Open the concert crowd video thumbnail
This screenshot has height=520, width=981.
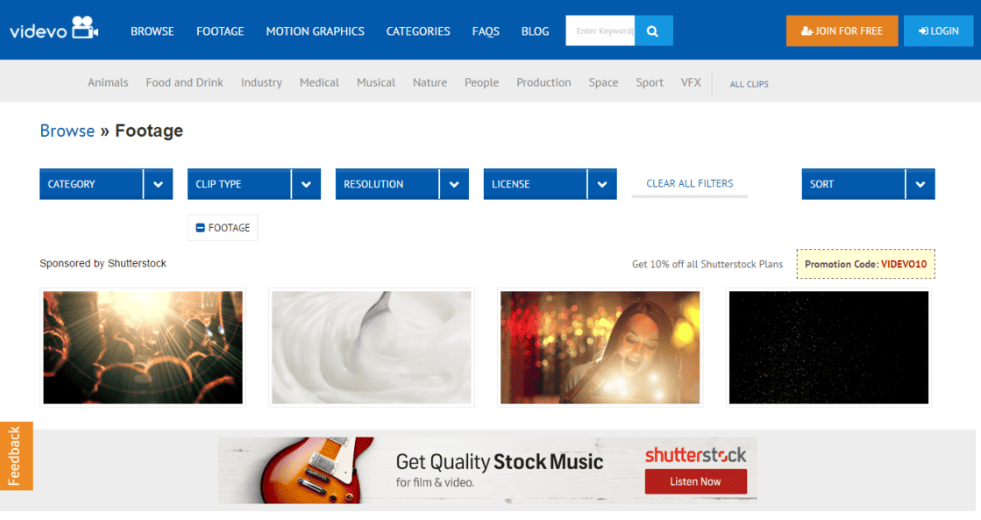pyautogui.click(x=143, y=347)
